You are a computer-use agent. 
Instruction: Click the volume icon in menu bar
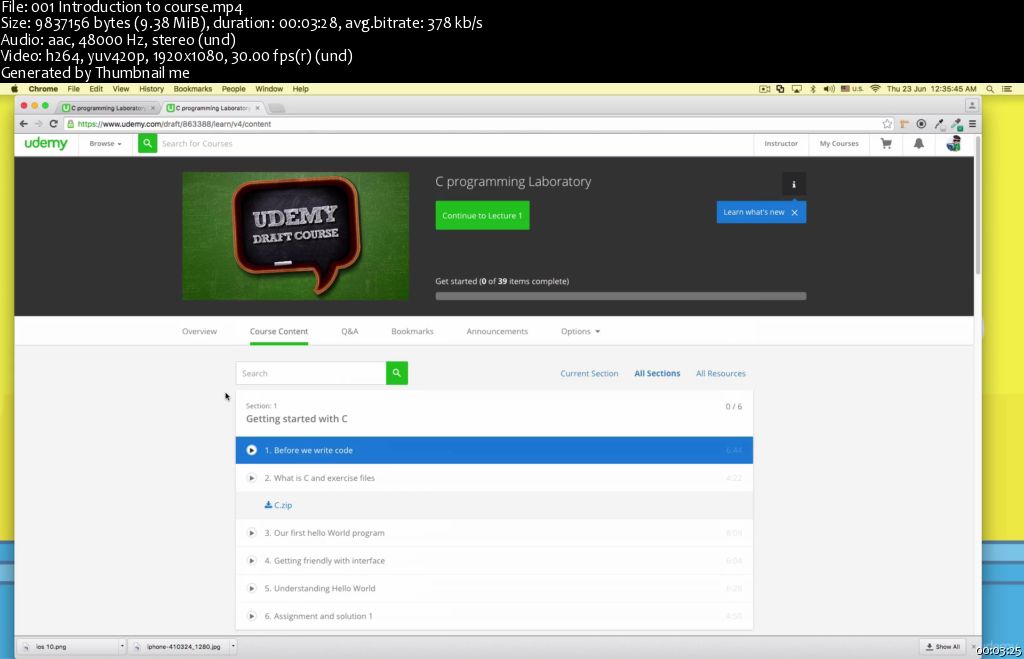tap(829, 89)
